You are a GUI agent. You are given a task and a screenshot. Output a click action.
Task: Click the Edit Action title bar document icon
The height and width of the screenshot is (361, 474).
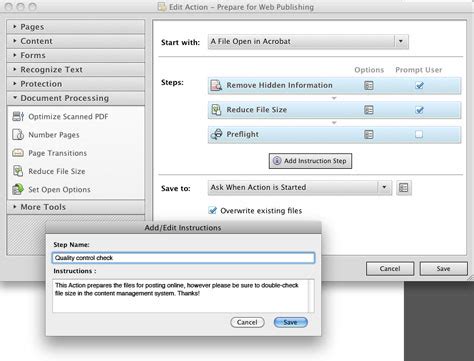pyautogui.click(x=162, y=7)
